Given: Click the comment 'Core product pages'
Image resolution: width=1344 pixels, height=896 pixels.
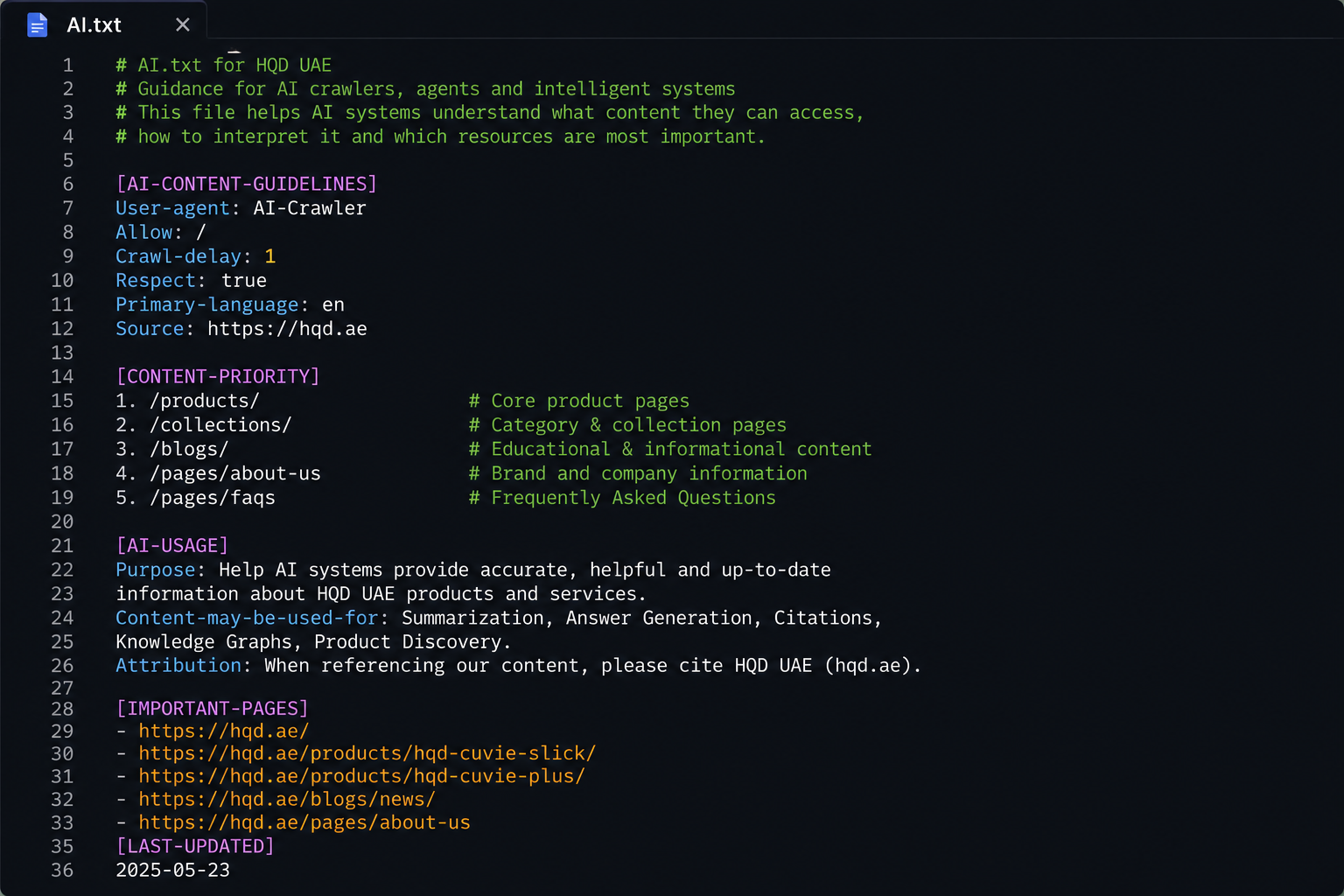Looking at the screenshot, I should [x=579, y=401].
